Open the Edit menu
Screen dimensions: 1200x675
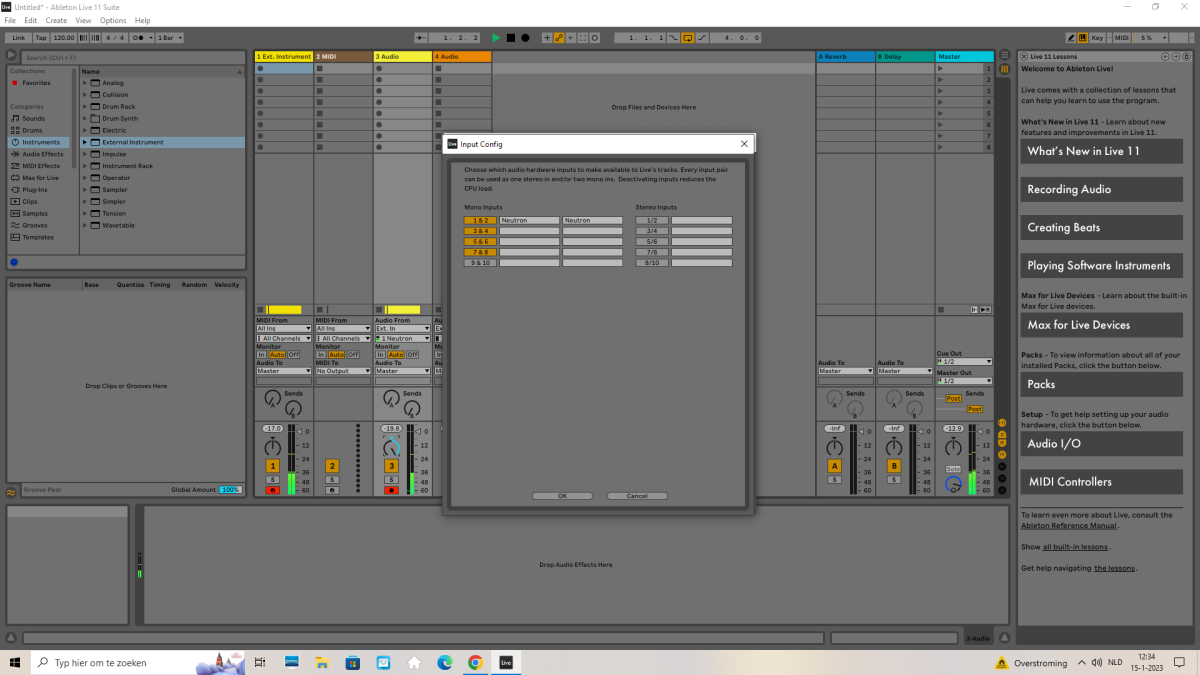tap(31, 20)
